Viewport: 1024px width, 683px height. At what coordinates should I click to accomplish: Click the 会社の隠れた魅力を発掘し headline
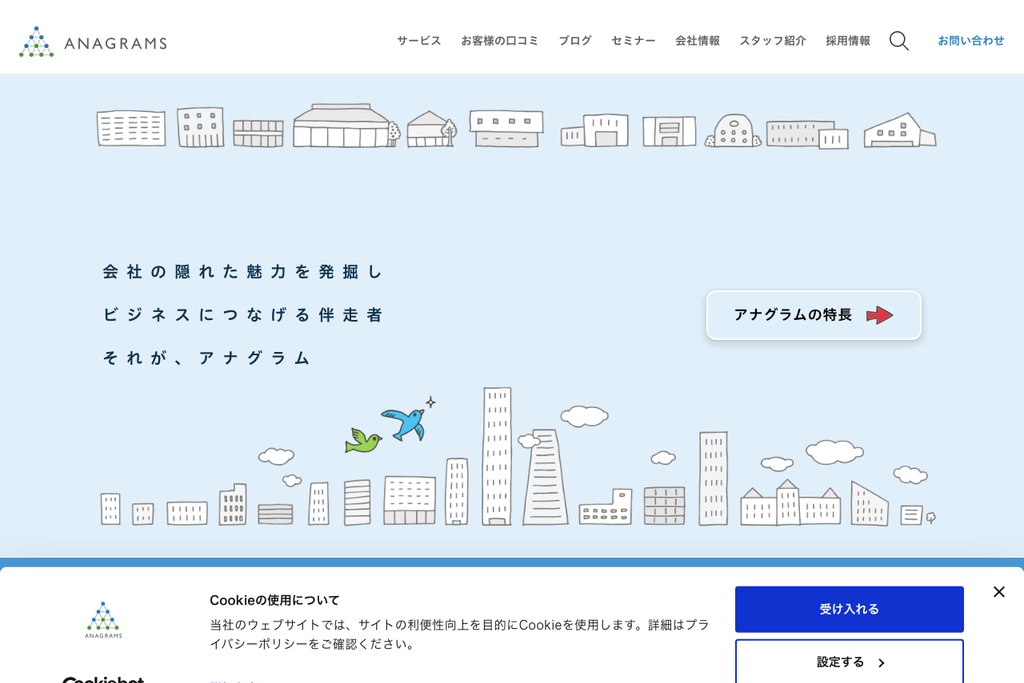[x=242, y=272]
